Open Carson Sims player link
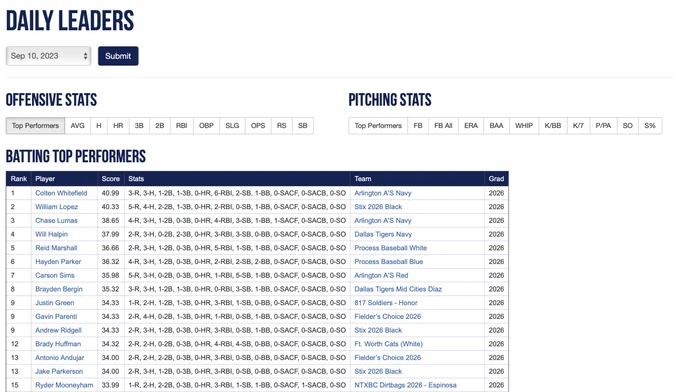This screenshot has height=392, width=680. coord(55,275)
